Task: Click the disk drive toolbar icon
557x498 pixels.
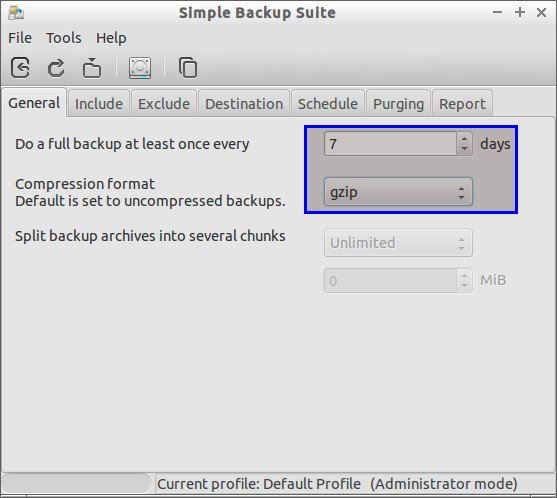Action: (140, 67)
